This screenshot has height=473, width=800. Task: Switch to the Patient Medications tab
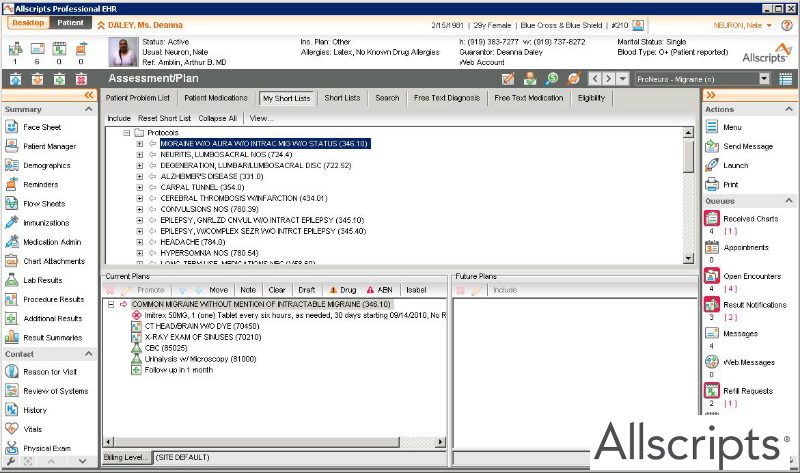pyautogui.click(x=215, y=98)
